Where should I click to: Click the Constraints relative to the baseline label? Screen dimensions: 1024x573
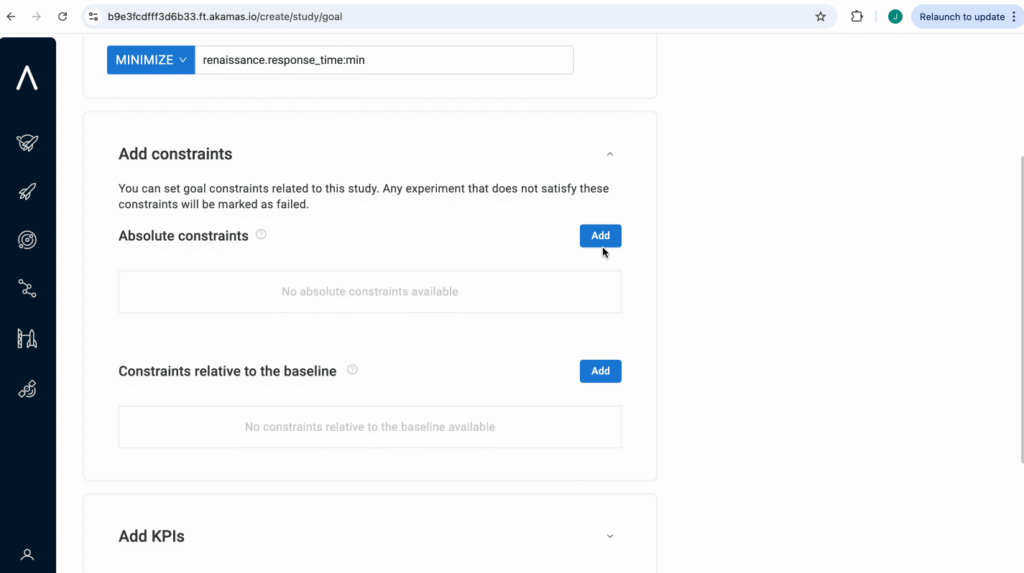click(x=227, y=371)
